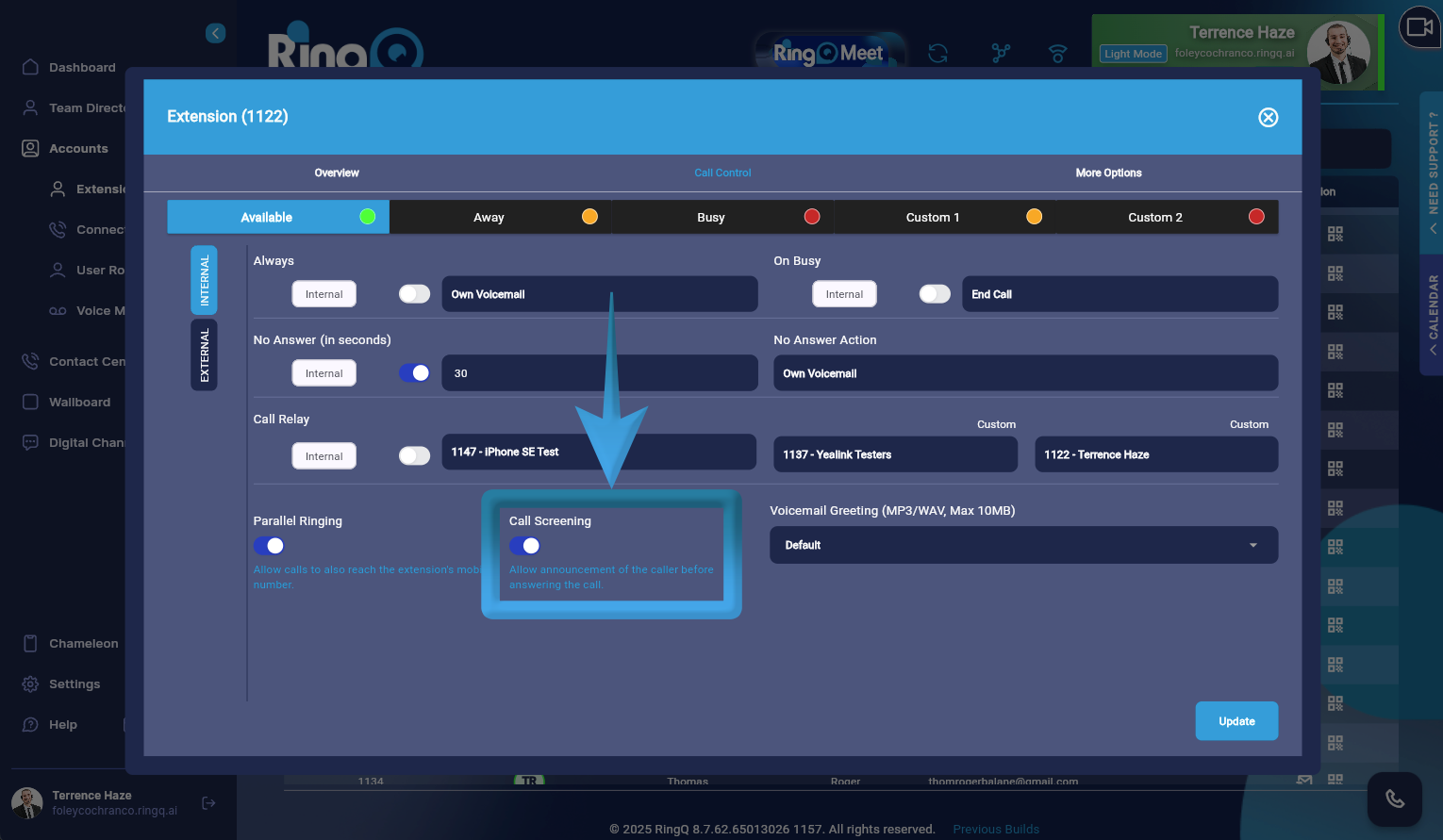The width and height of the screenshot is (1443, 840).
Task: Select the Contact Center phone icon
Action: pyautogui.click(x=29, y=361)
